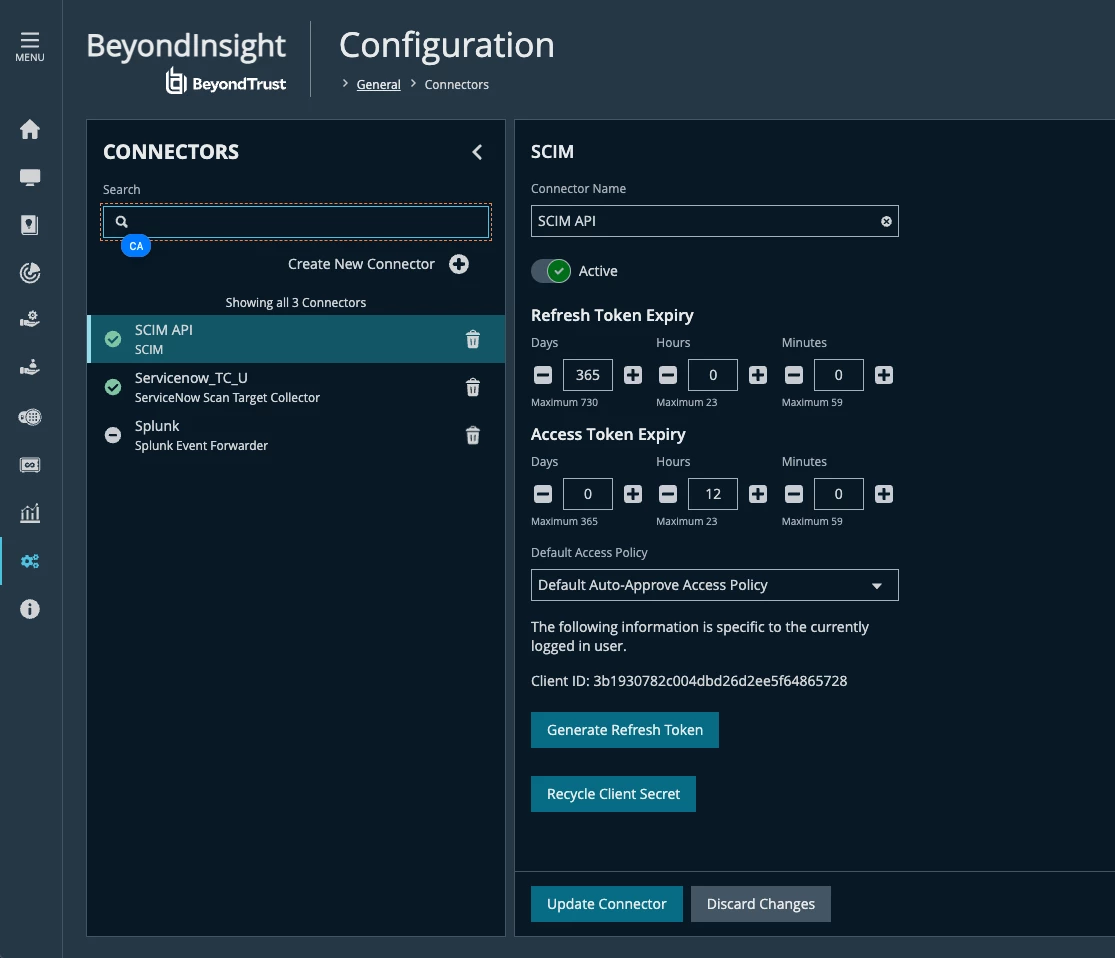Open the person-in-hand sidebar icon

pos(30,368)
